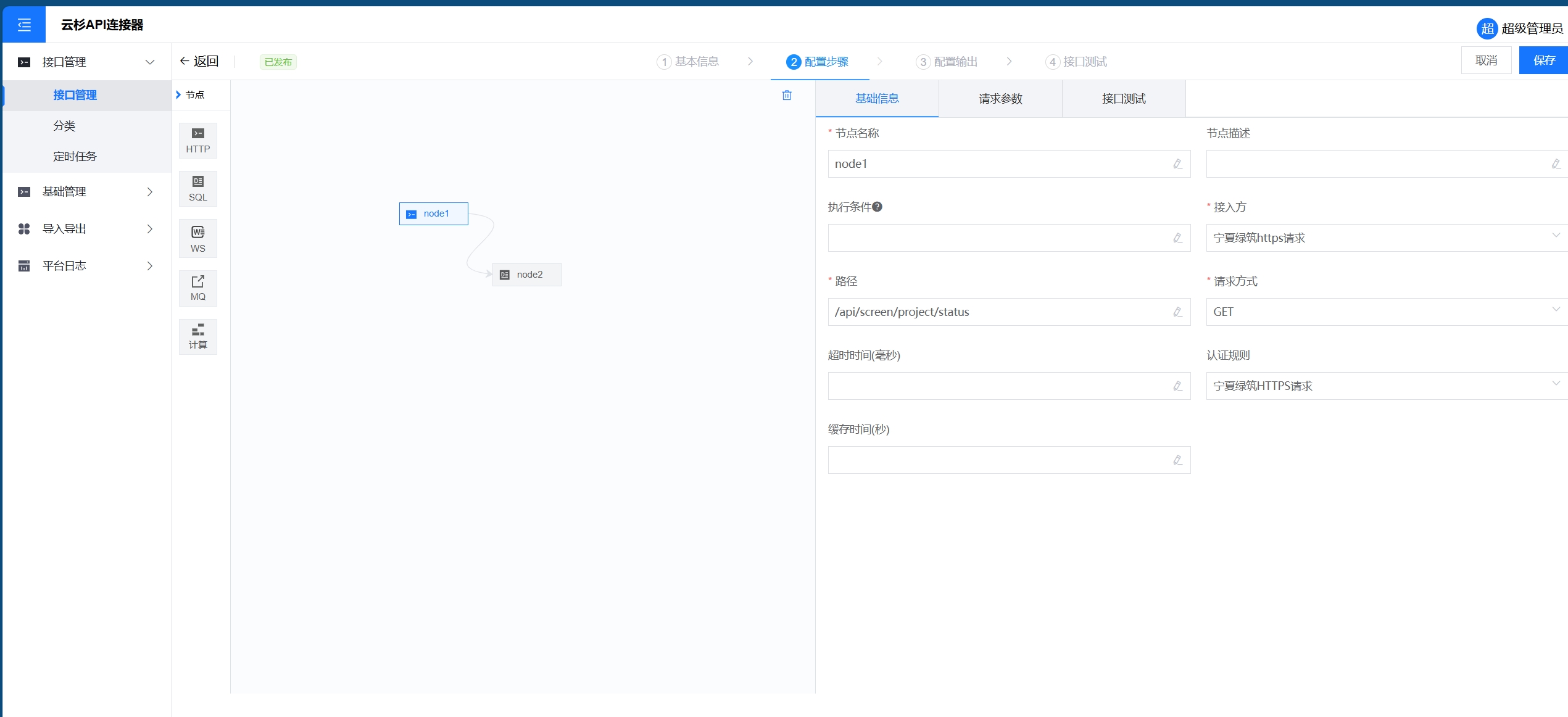This screenshot has height=717, width=1568.
Task: Click edit icon in 节点描述 field
Action: (1556, 164)
